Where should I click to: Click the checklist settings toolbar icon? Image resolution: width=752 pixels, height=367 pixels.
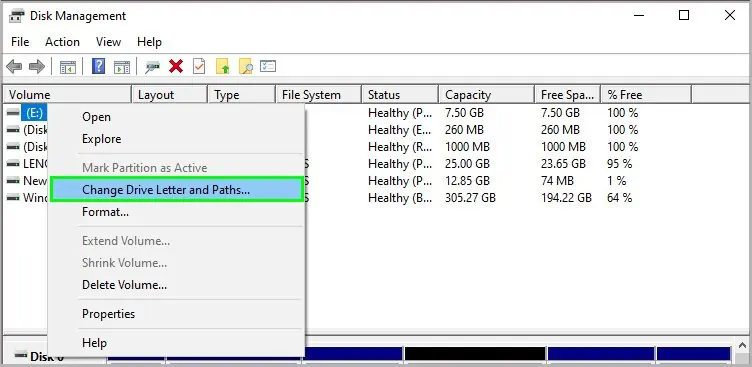point(268,66)
